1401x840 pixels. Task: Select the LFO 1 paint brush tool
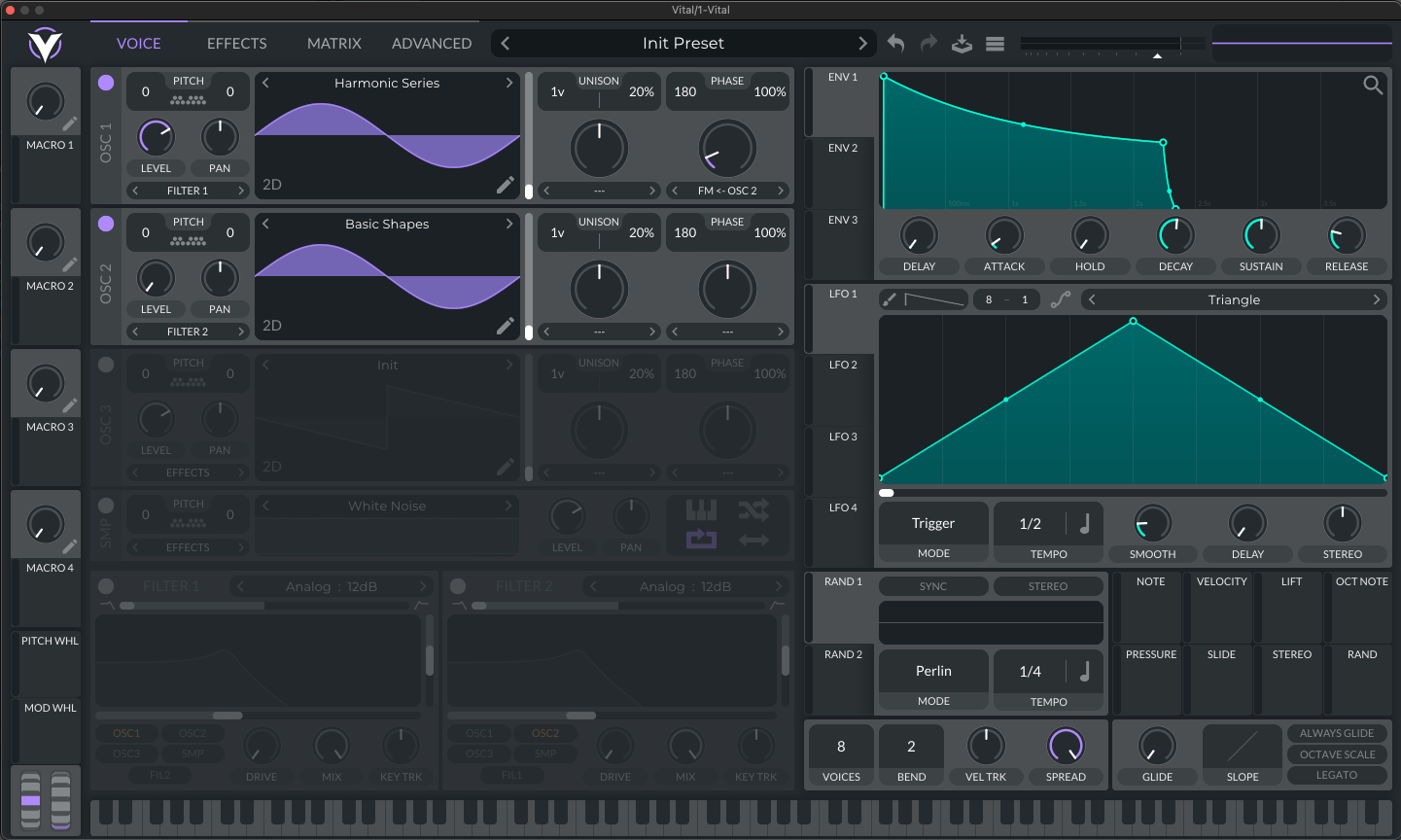tap(889, 299)
